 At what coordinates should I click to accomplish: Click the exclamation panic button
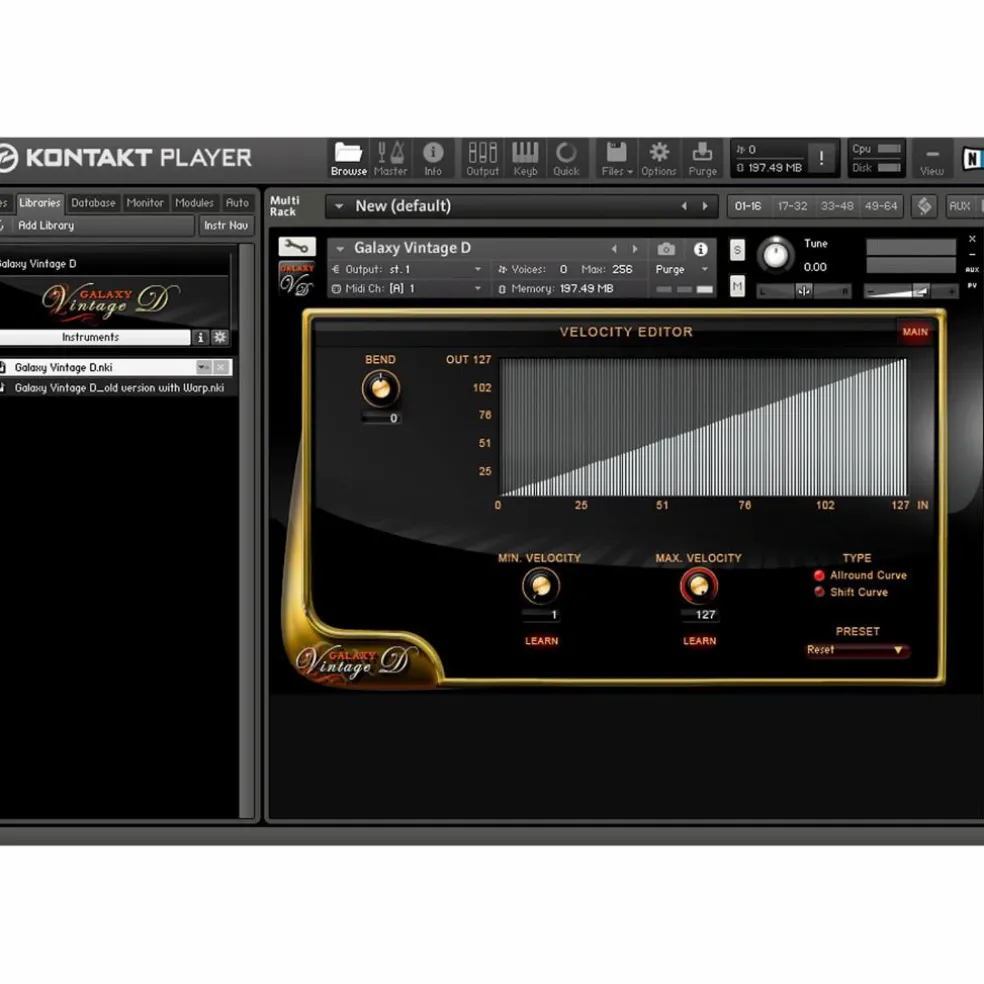click(821, 158)
